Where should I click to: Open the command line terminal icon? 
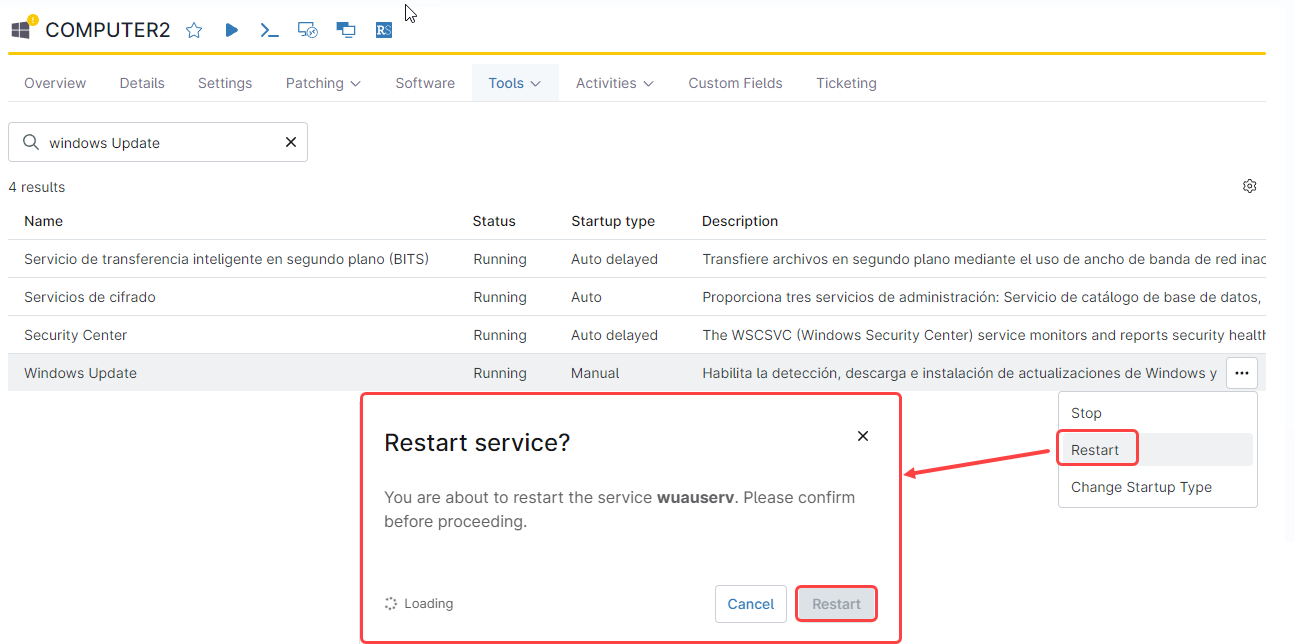269,30
